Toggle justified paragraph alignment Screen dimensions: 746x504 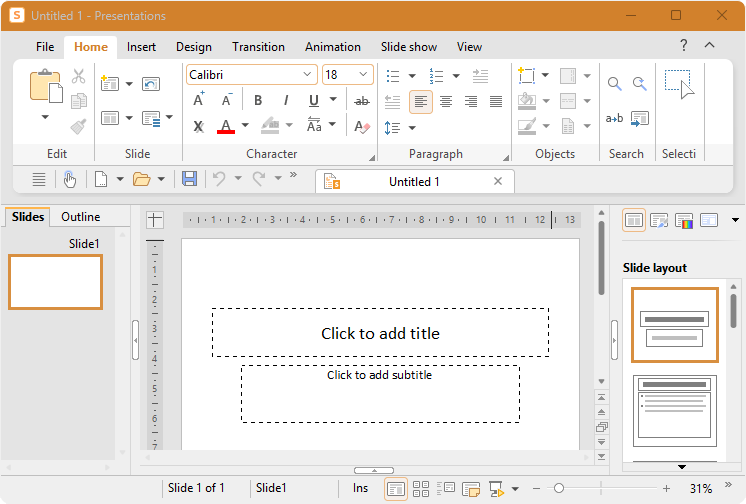click(496, 101)
